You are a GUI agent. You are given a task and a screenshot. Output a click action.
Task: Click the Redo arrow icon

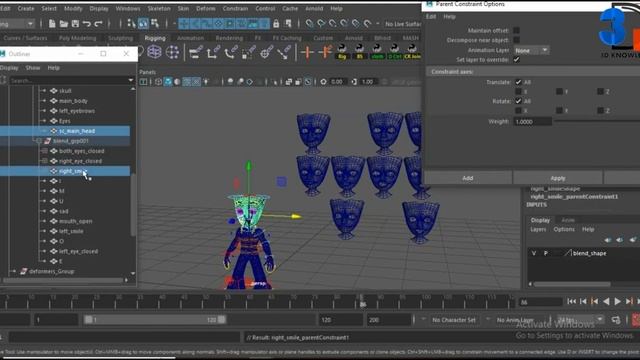[x=98, y=24]
